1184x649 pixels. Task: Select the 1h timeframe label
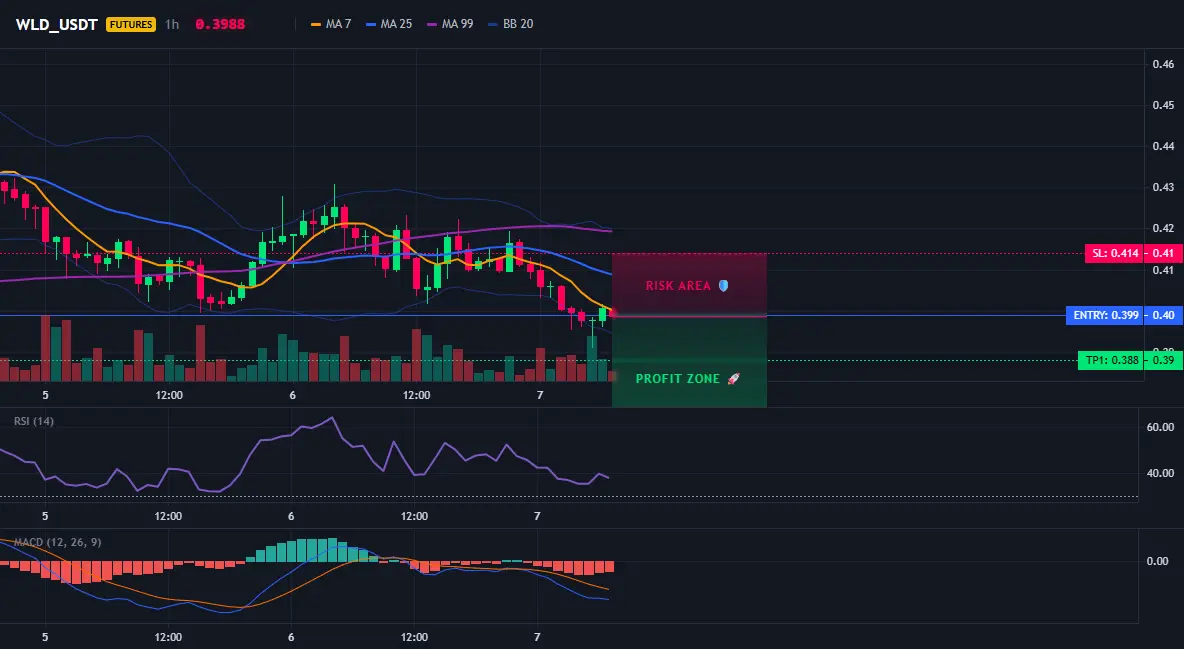point(172,24)
